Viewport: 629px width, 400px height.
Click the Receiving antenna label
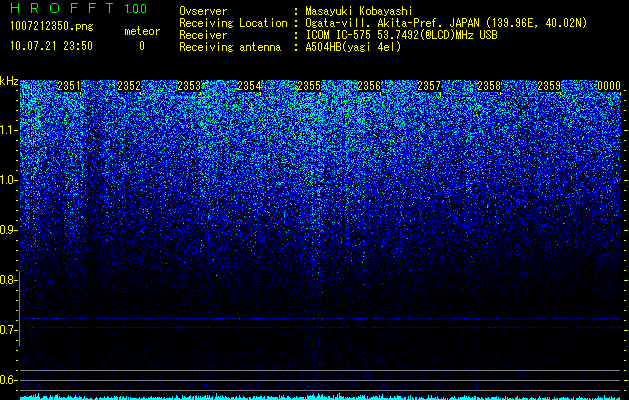click(x=230, y=47)
